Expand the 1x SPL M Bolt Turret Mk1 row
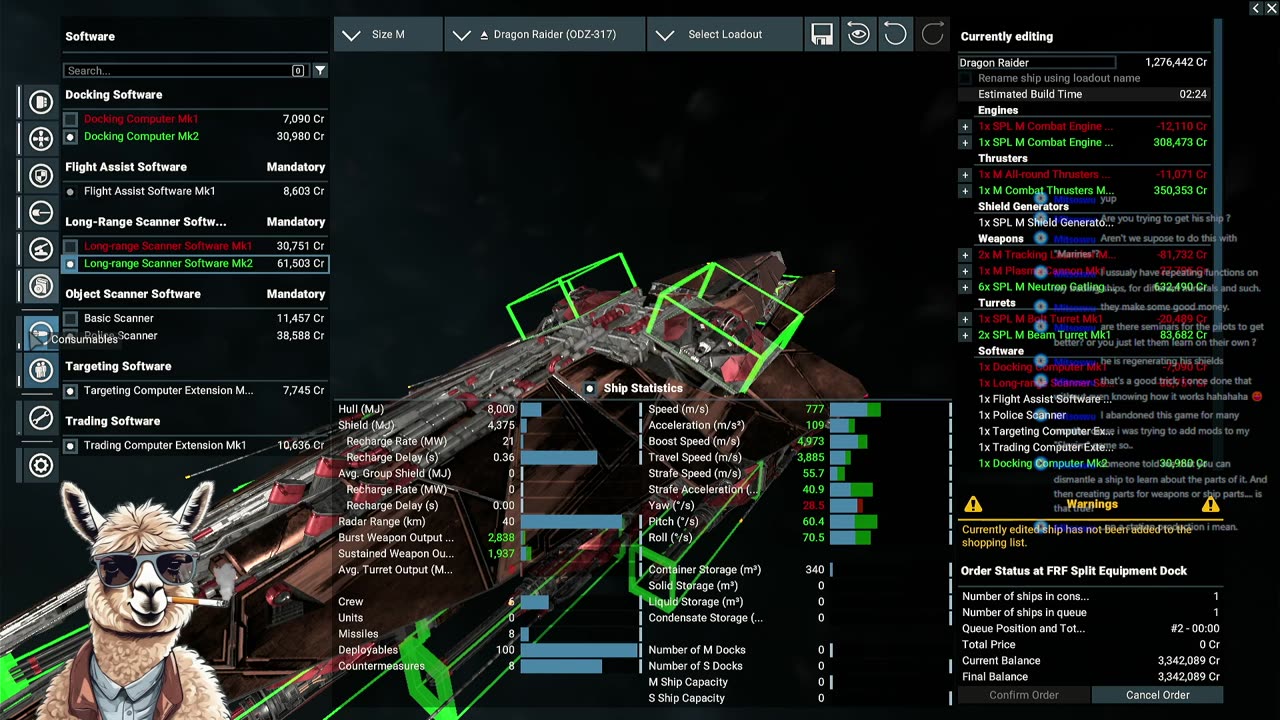The image size is (1280, 720). pos(965,319)
